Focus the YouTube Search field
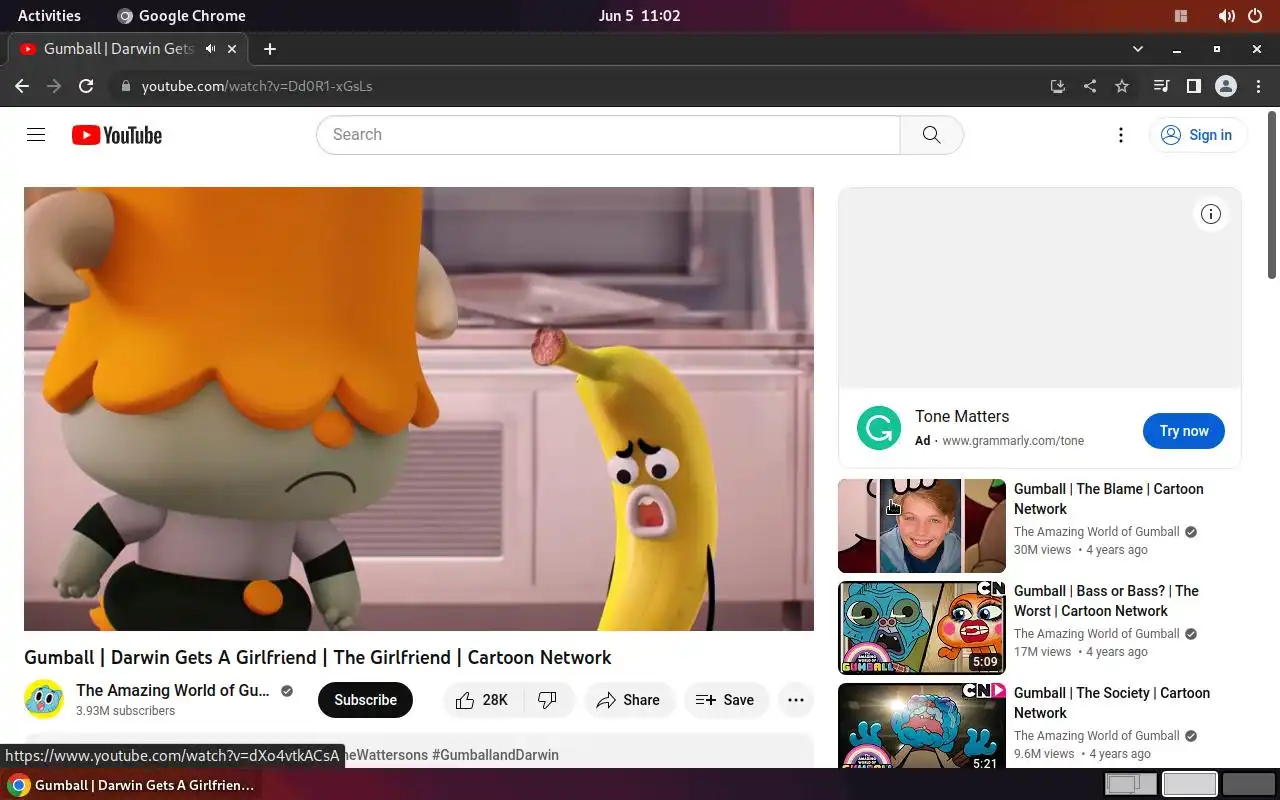 pos(608,135)
